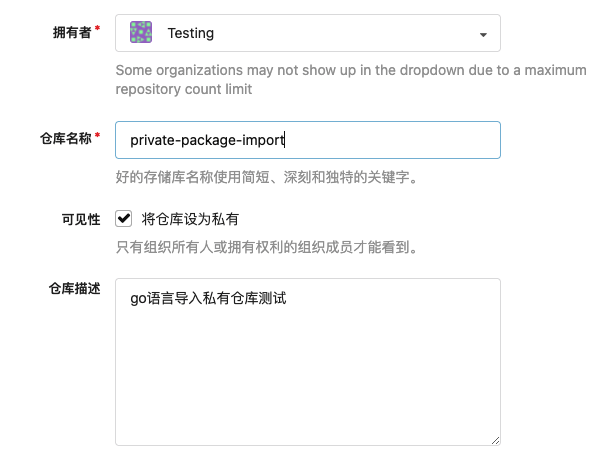The width and height of the screenshot is (608, 458).
Task: Click the red asterisk beside "仓库名称"
Action: click(x=98, y=136)
